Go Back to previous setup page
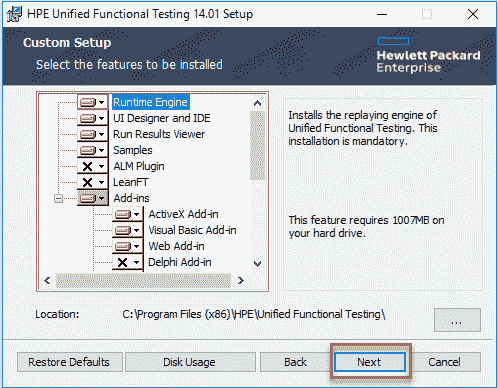498x388 pixels. (295, 362)
